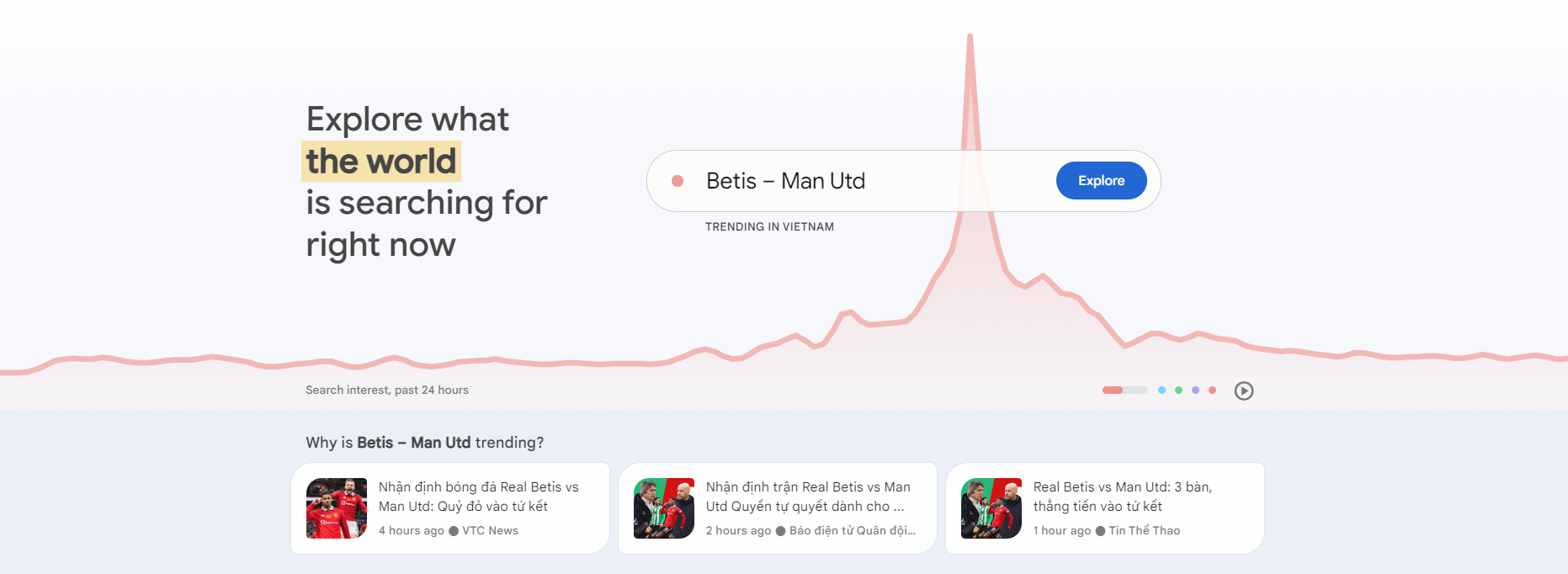Open the VTC News article thumbnail
The height and width of the screenshot is (574, 1568).
click(x=337, y=508)
